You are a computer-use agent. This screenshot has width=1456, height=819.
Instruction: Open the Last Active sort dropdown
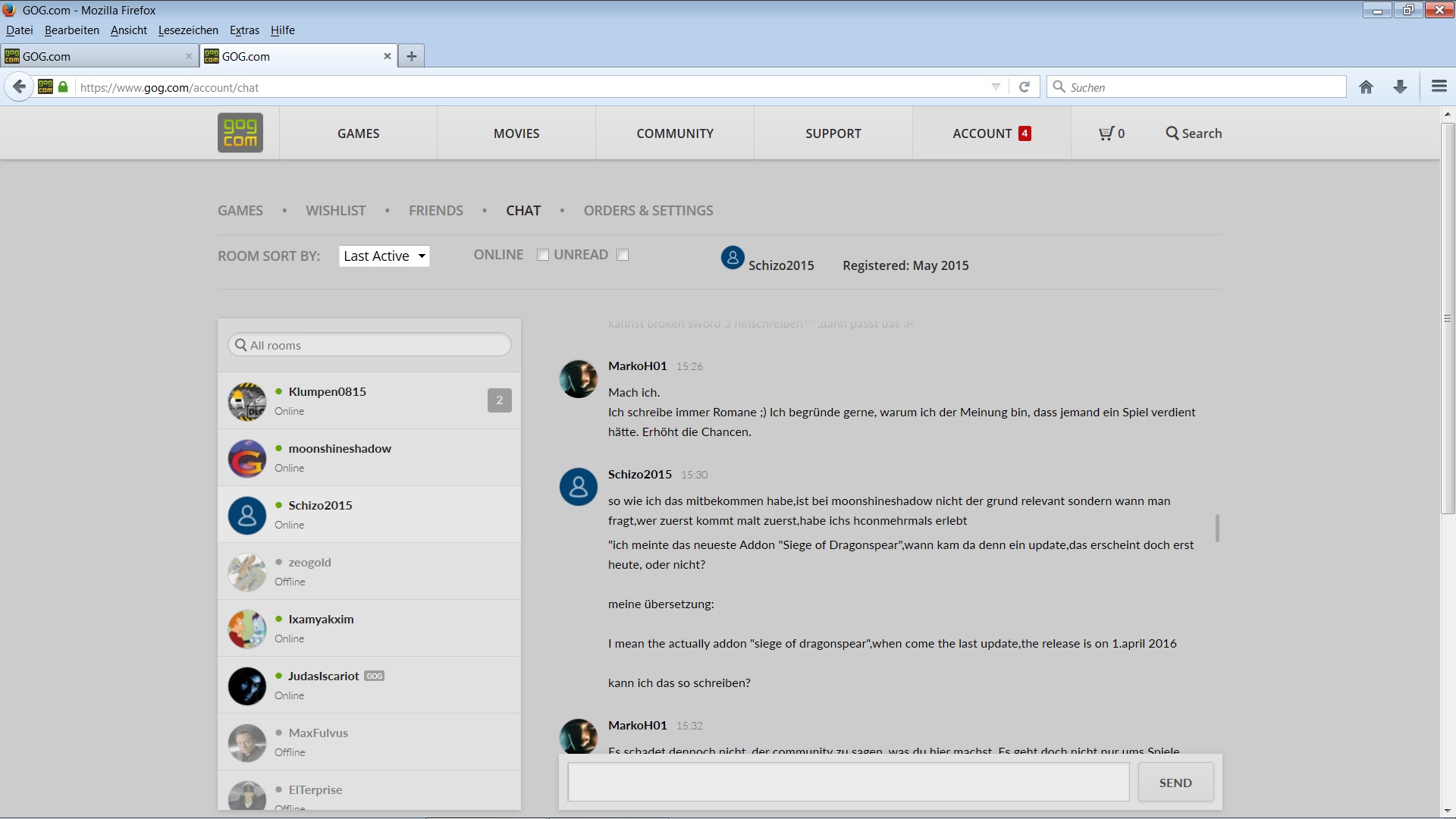[x=384, y=256]
